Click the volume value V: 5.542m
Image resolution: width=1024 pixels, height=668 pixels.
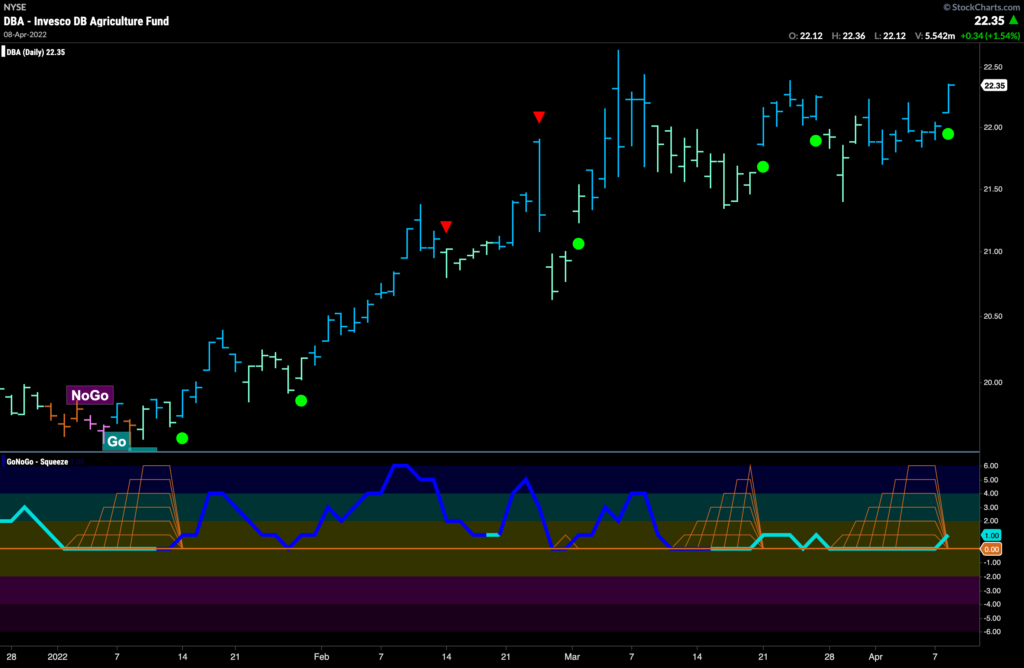coord(935,36)
